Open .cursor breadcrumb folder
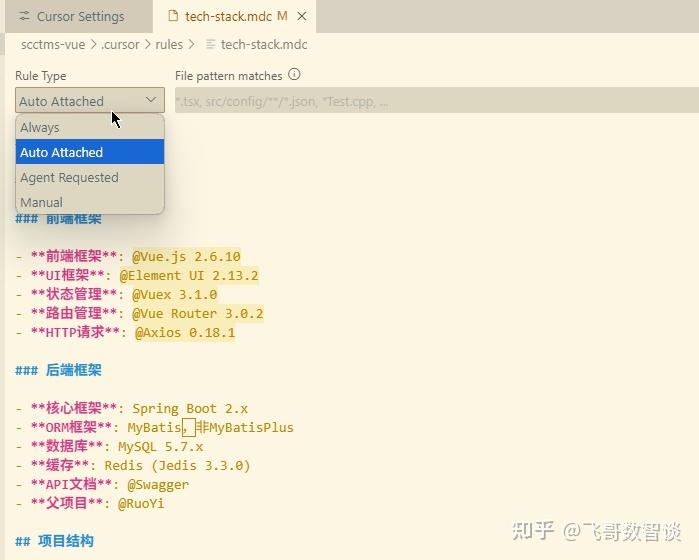This screenshot has height=560, width=699. pos(120,45)
